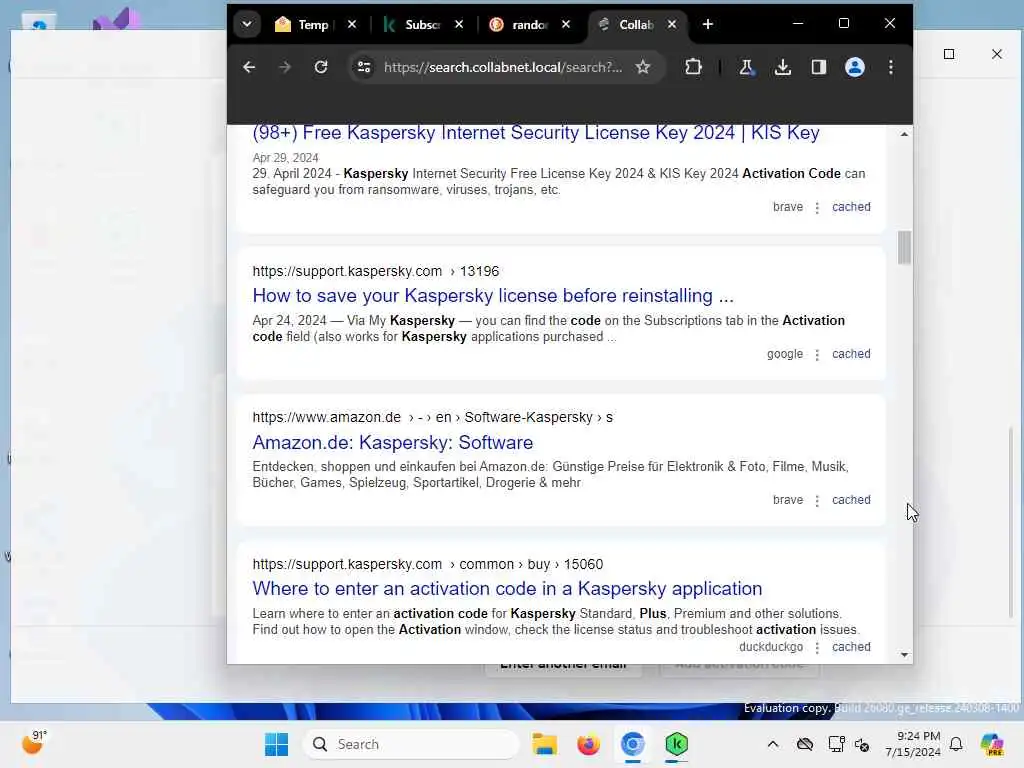Open Firefox from the taskbar

tap(588, 744)
